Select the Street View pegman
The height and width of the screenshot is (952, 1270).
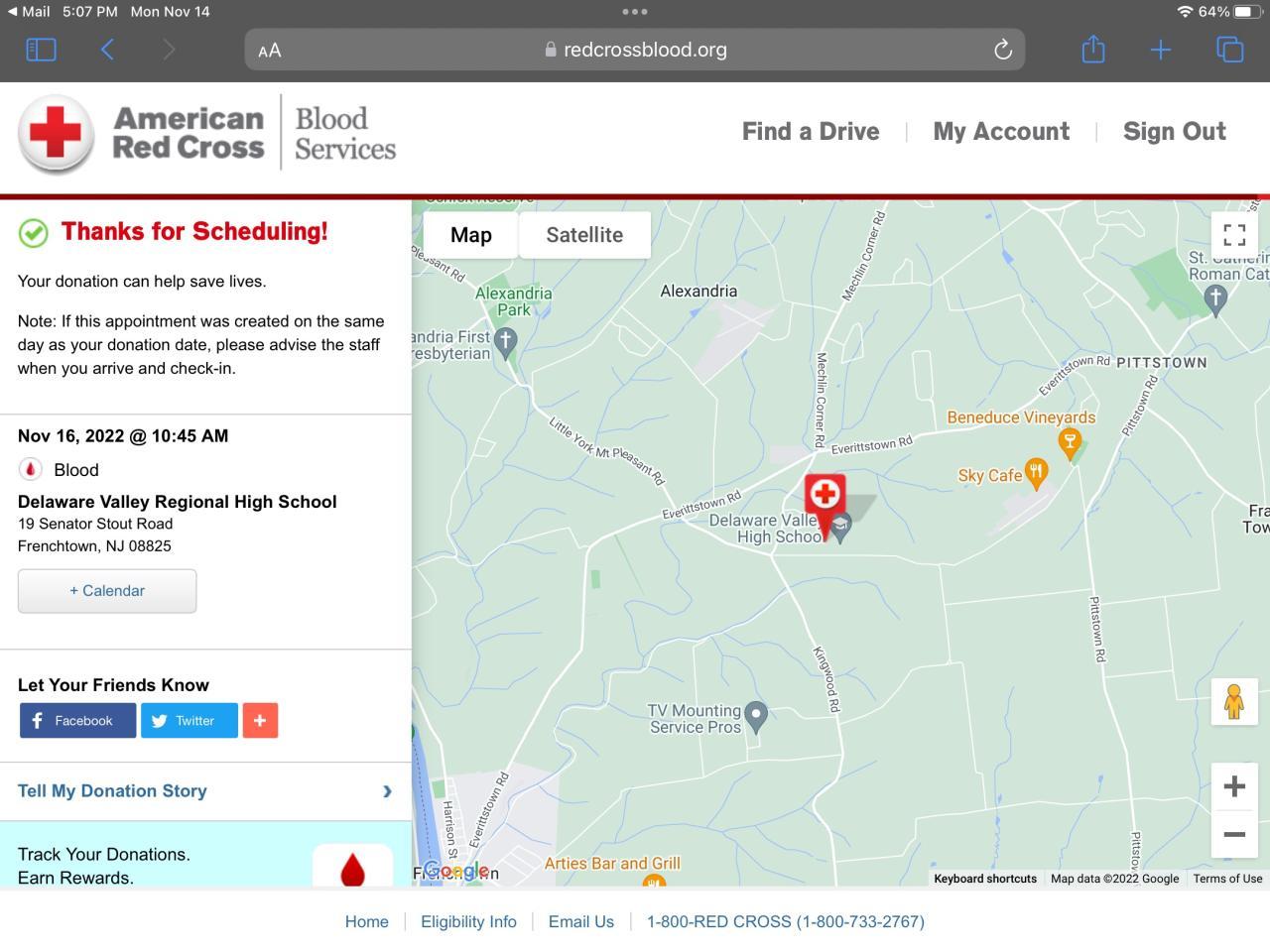pos(1234,702)
